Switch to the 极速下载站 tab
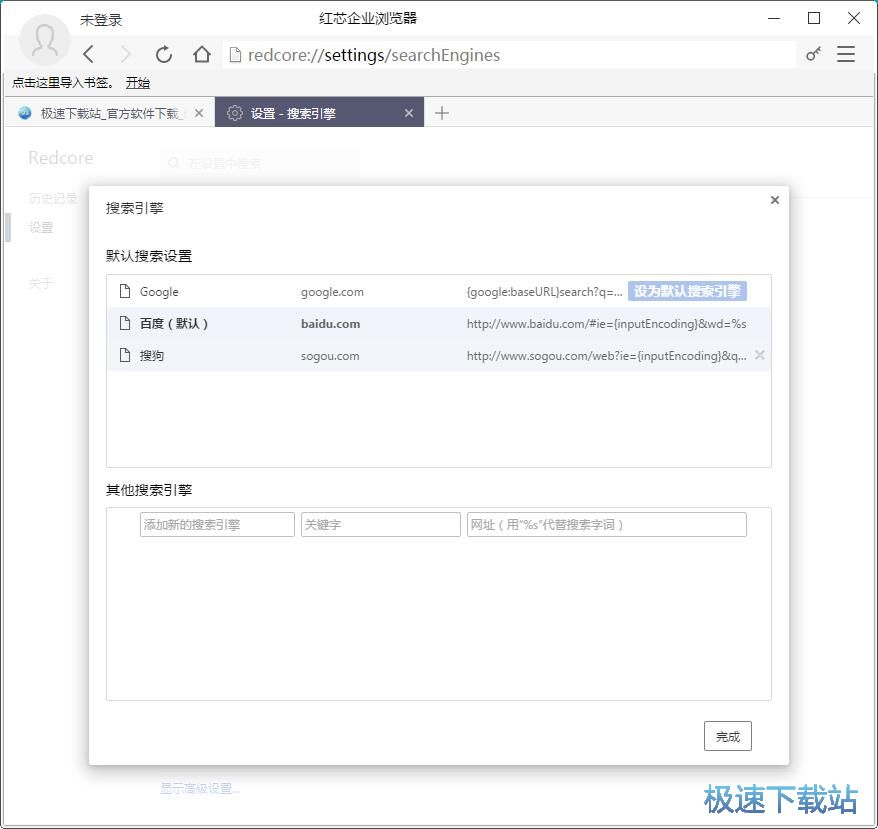 105,113
